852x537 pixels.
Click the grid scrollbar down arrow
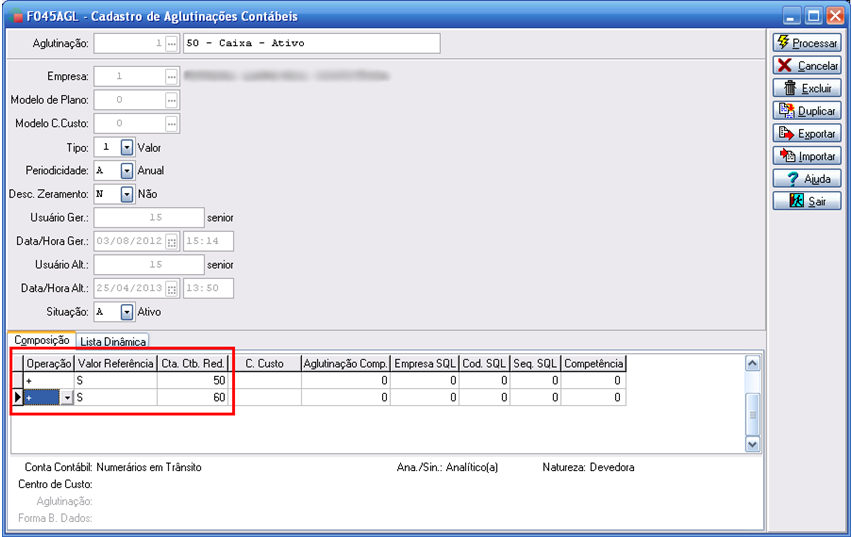click(x=753, y=444)
